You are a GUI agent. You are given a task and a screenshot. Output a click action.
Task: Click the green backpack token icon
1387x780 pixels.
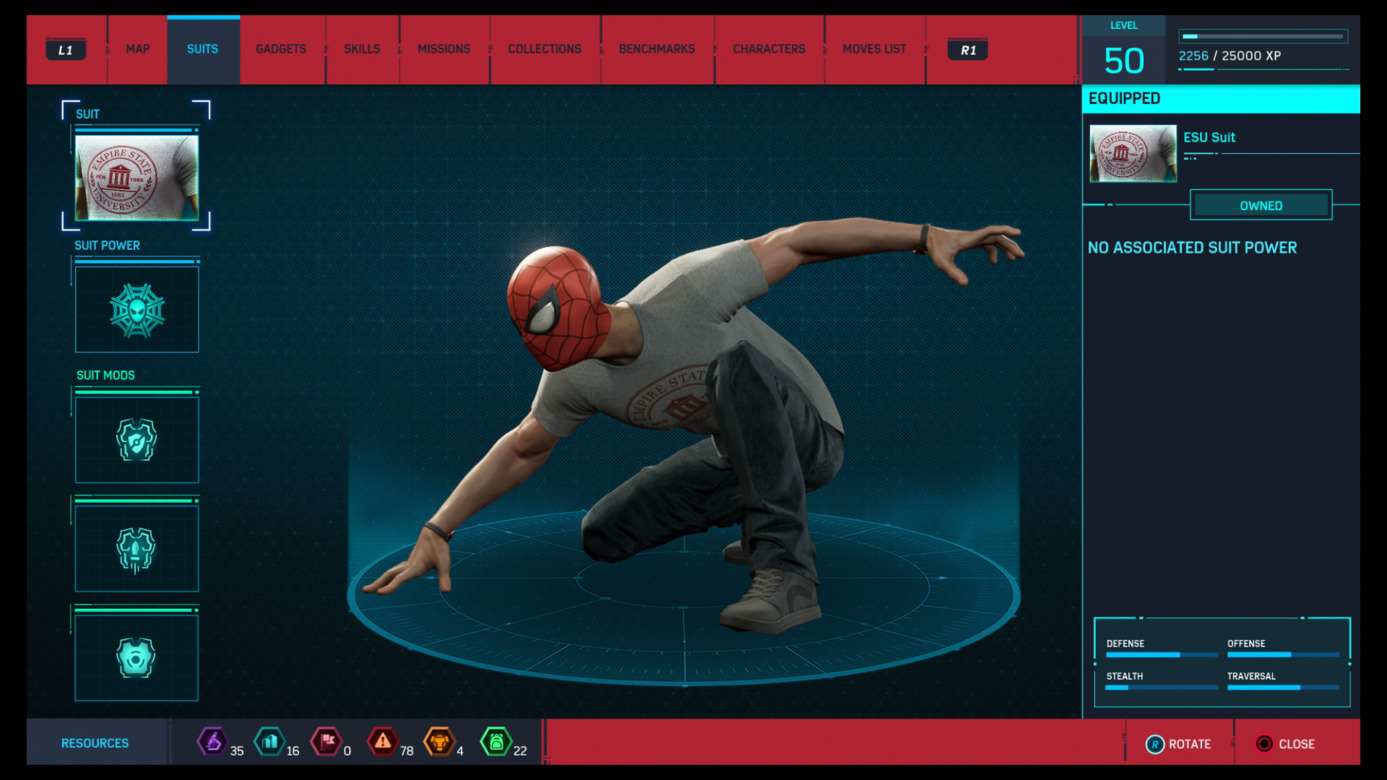(x=496, y=742)
